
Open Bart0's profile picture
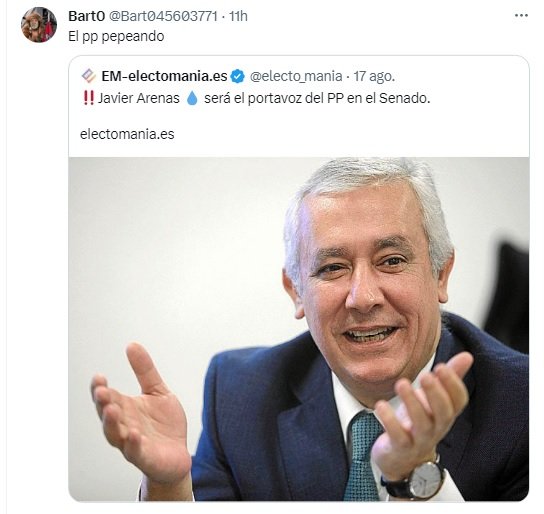[x=39, y=25]
